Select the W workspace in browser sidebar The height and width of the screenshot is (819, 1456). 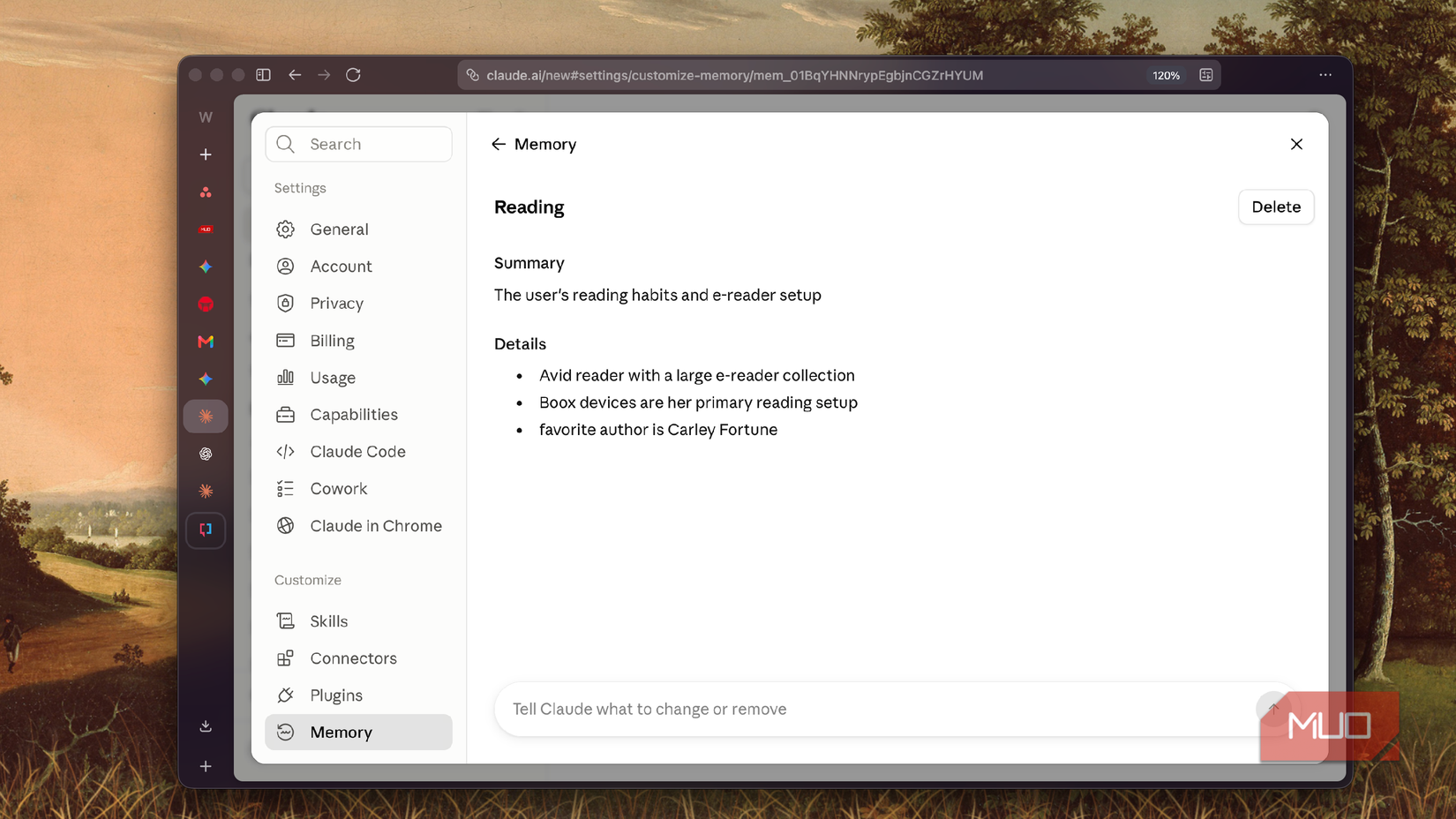206,117
